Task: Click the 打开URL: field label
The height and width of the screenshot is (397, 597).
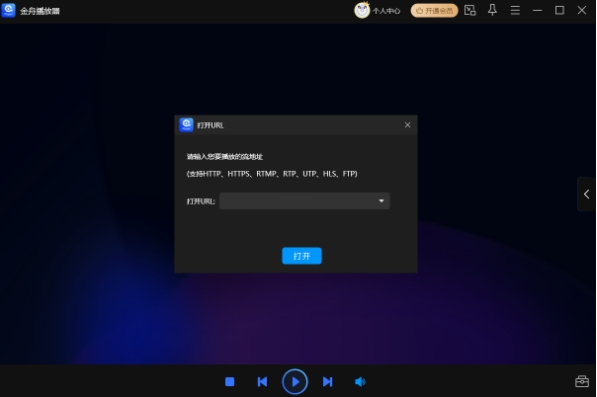Action: pos(201,201)
